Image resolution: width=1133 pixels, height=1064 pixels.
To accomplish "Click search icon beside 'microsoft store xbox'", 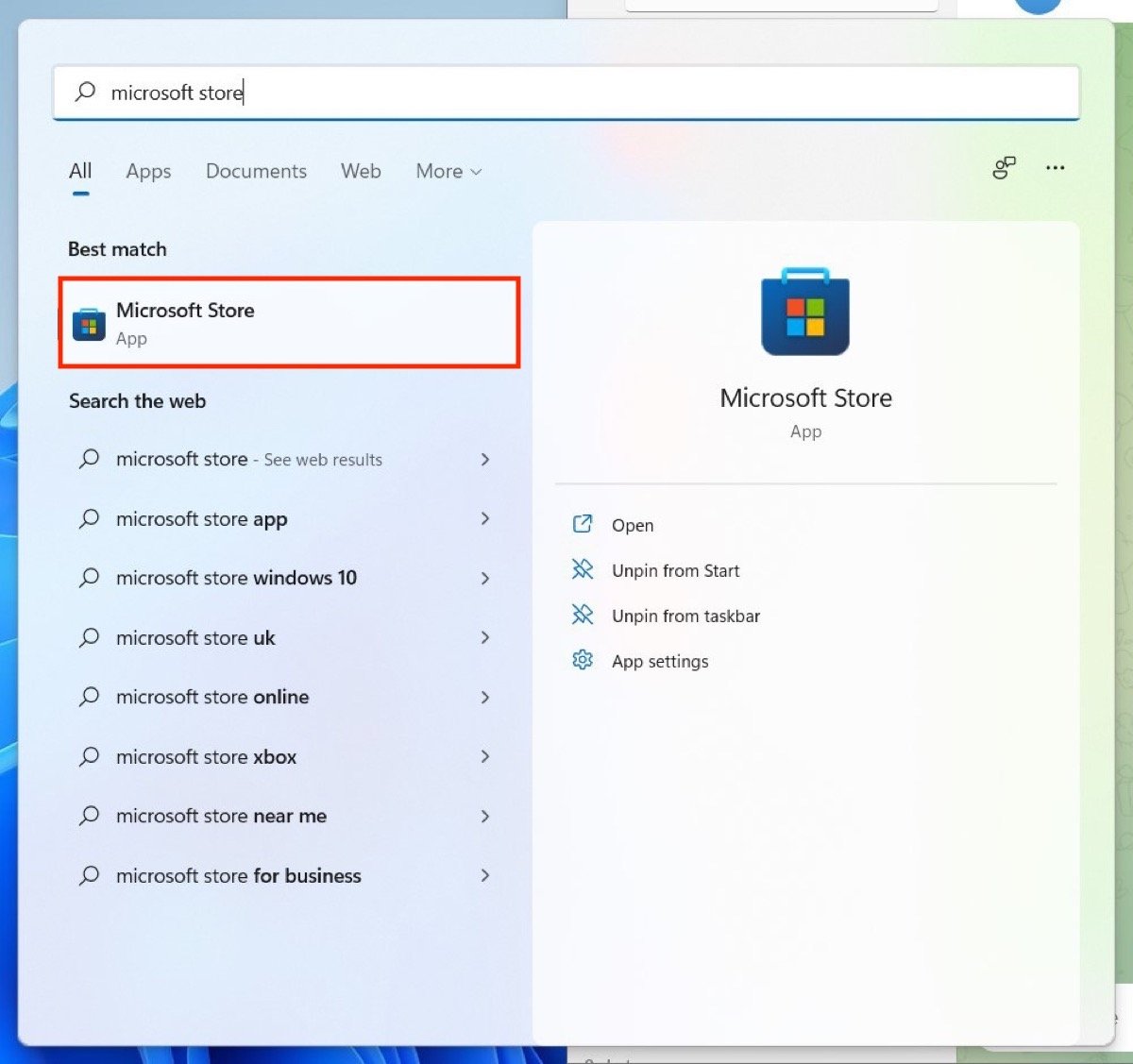I will [90, 756].
